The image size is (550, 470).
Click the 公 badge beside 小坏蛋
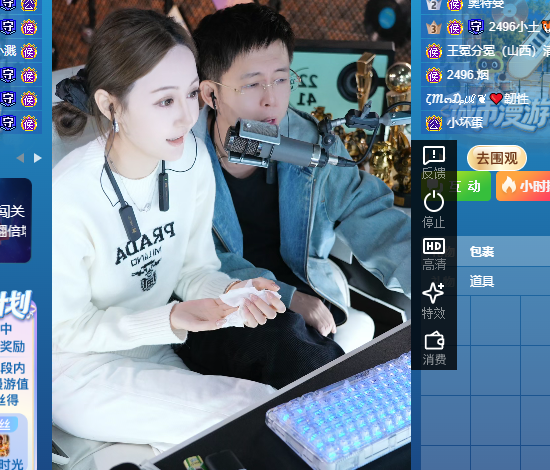tap(434, 123)
